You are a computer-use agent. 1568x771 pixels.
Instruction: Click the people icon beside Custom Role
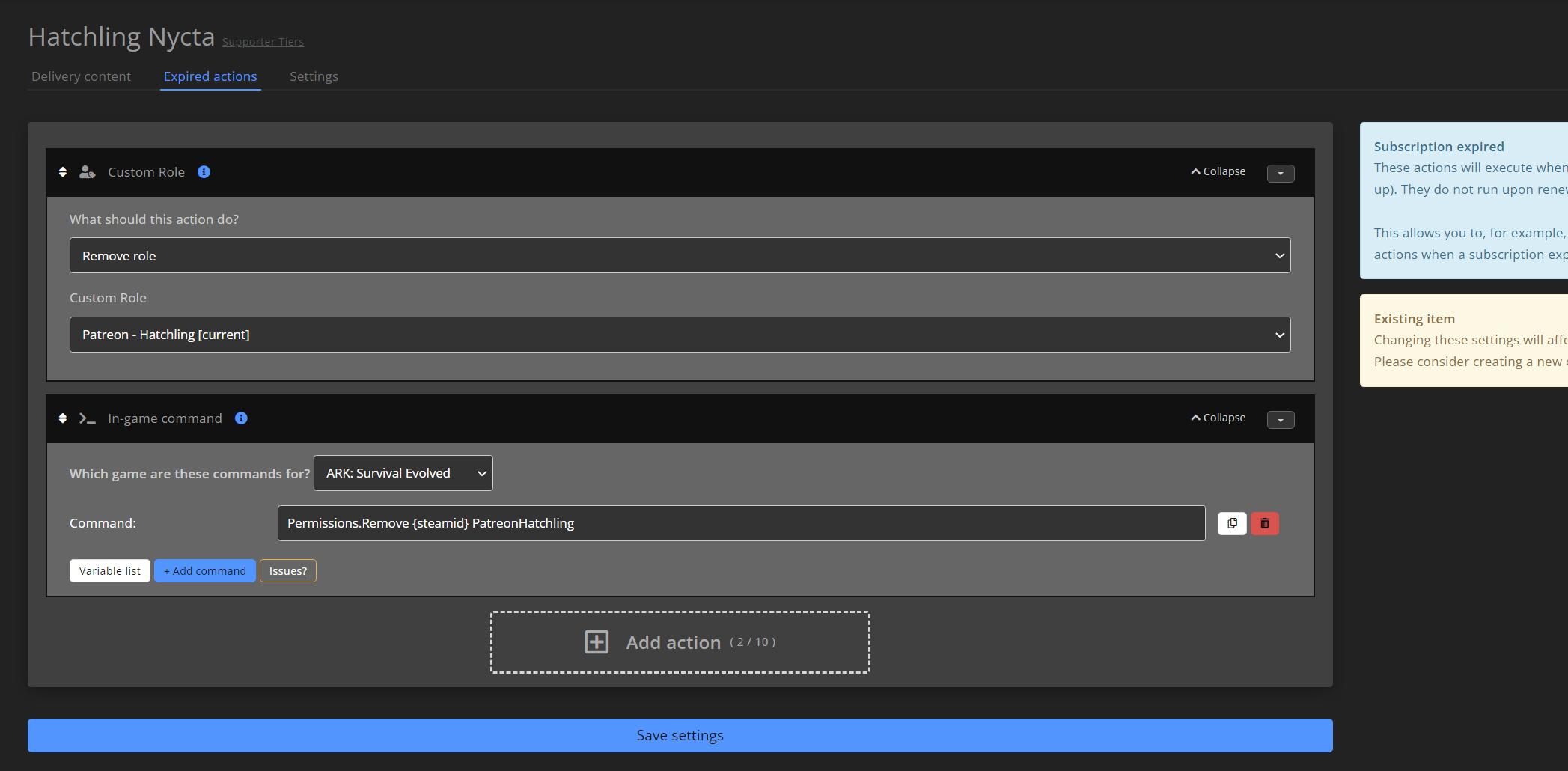pyautogui.click(x=87, y=171)
